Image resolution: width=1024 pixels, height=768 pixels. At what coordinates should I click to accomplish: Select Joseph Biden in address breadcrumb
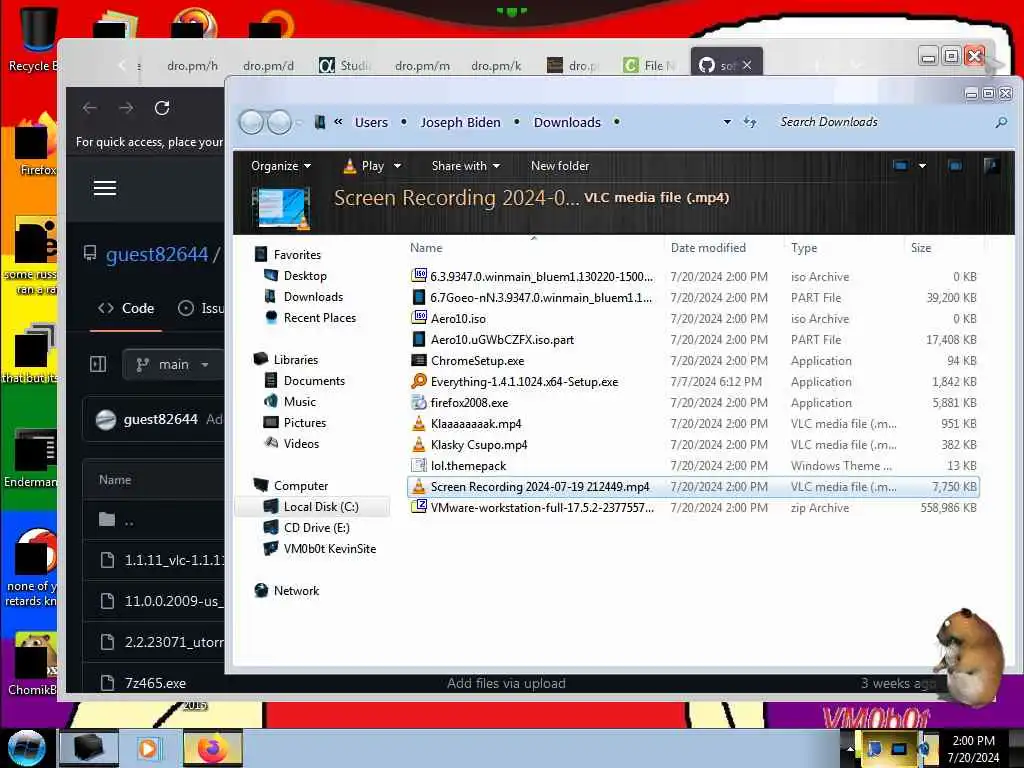(x=460, y=122)
